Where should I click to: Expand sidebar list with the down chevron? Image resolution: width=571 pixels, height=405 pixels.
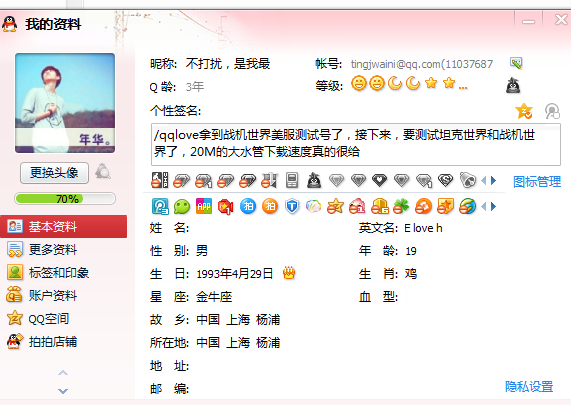[63, 391]
